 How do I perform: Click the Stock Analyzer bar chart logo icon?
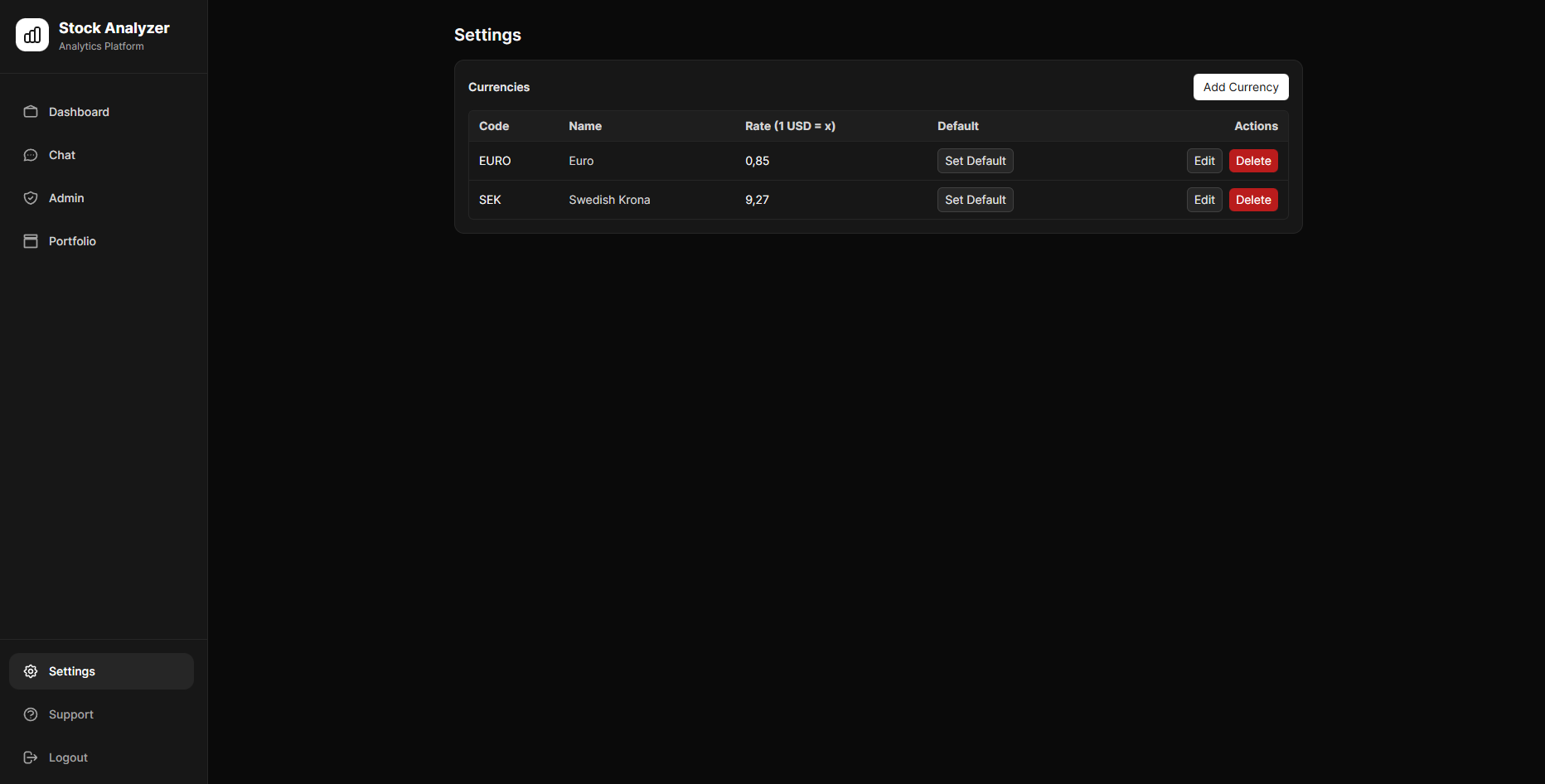31,35
